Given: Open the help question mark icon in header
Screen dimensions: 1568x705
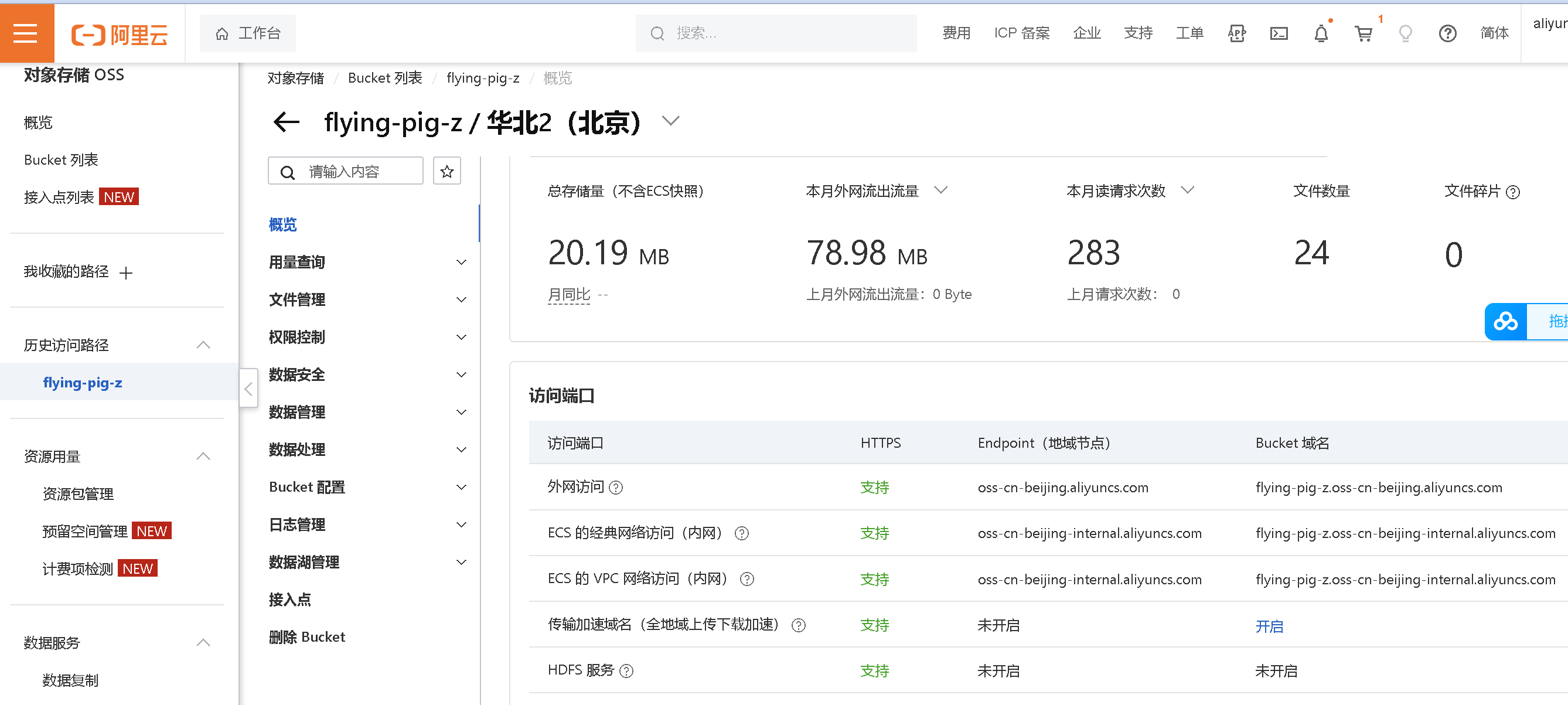Looking at the screenshot, I should pyautogui.click(x=1447, y=33).
